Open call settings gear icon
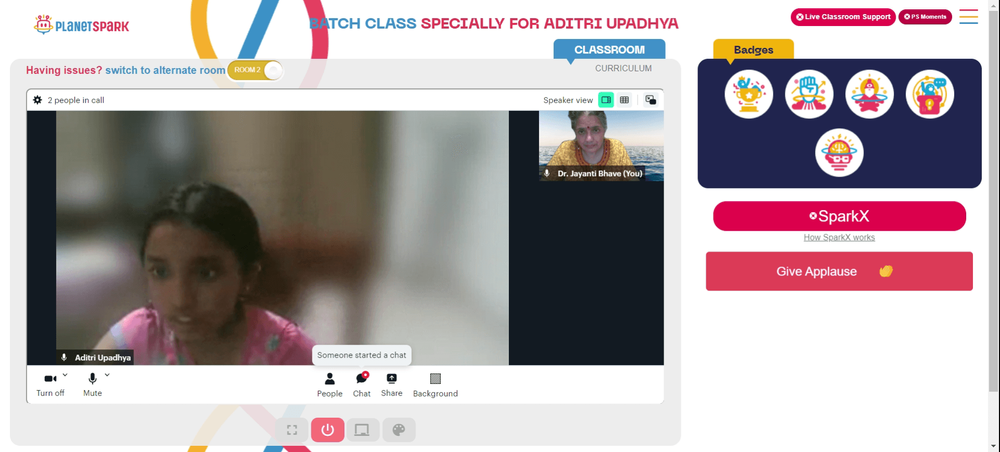 pos(38,100)
